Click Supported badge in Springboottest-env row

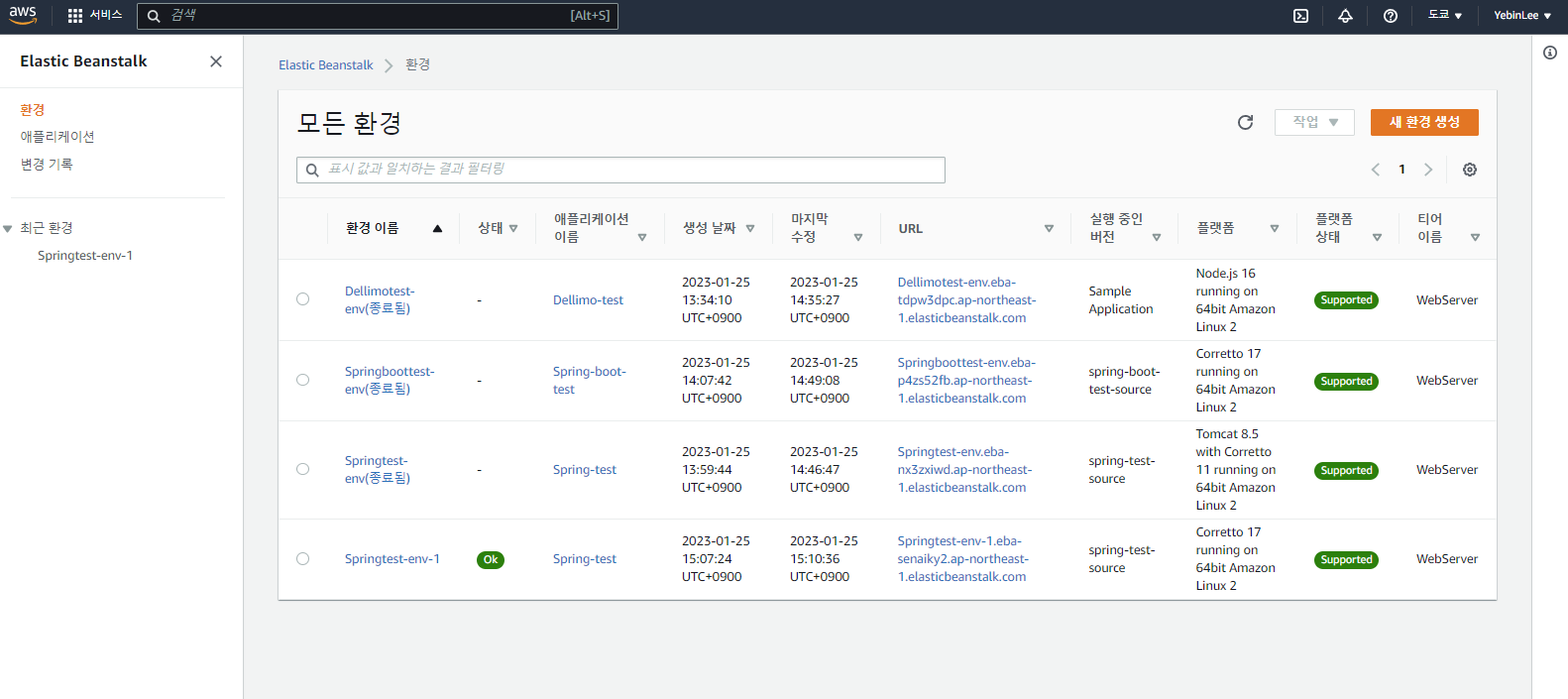click(x=1346, y=382)
